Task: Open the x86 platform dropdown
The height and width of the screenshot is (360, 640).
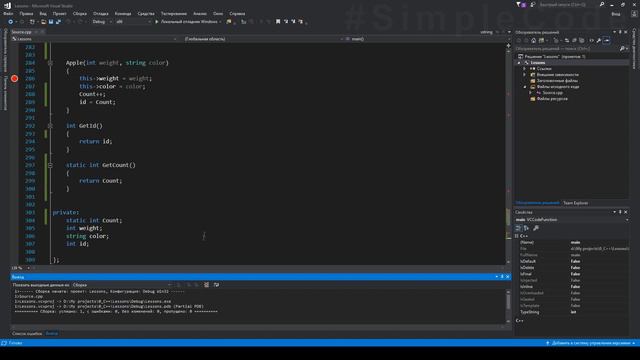Action: pyautogui.click(x=133, y=22)
